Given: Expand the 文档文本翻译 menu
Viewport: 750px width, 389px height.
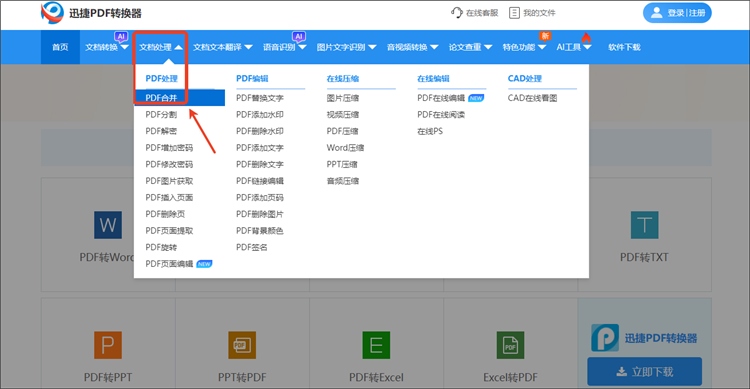Looking at the screenshot, I should (222, 47).
